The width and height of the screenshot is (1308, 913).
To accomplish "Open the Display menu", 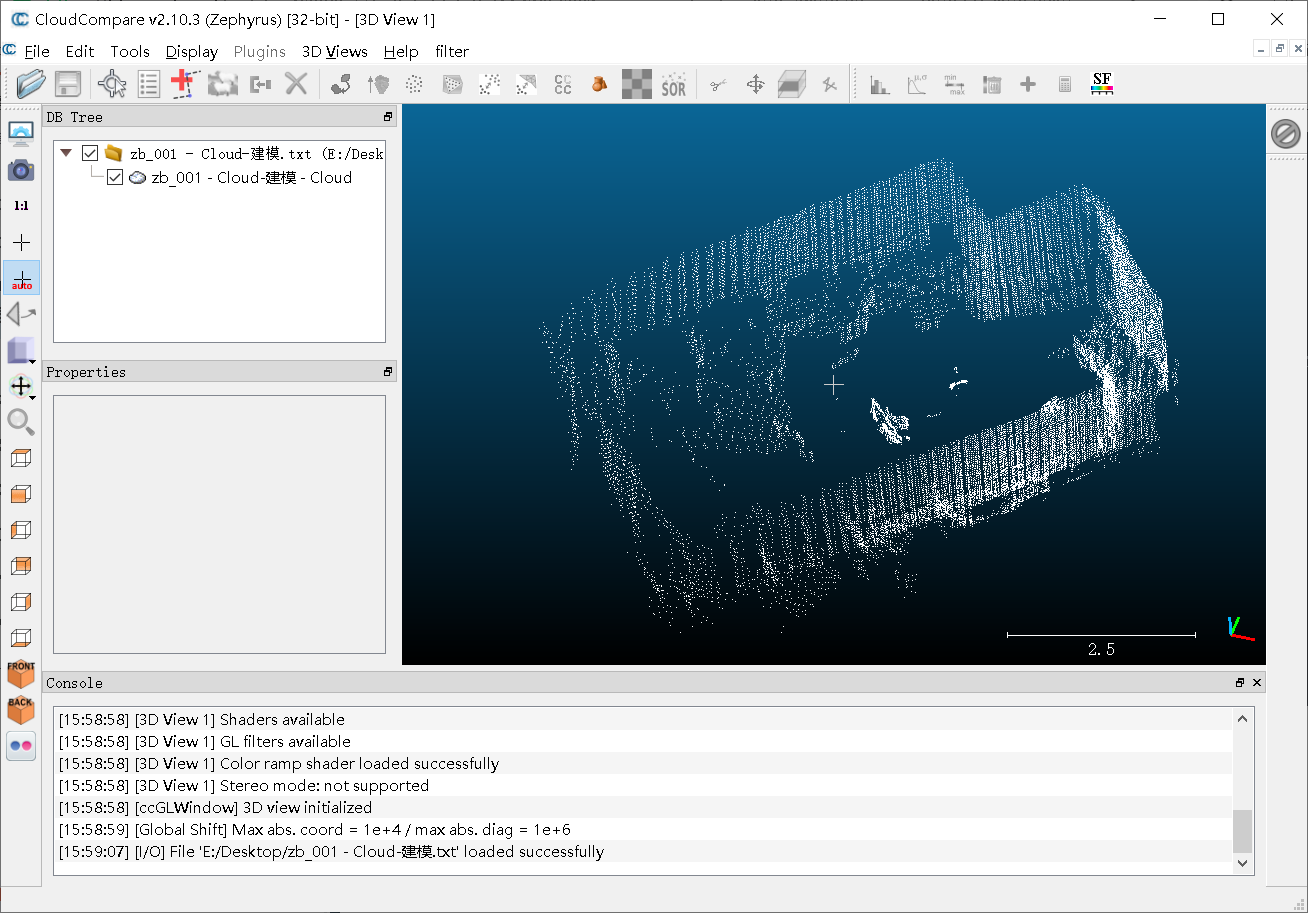I will point(192,51).
